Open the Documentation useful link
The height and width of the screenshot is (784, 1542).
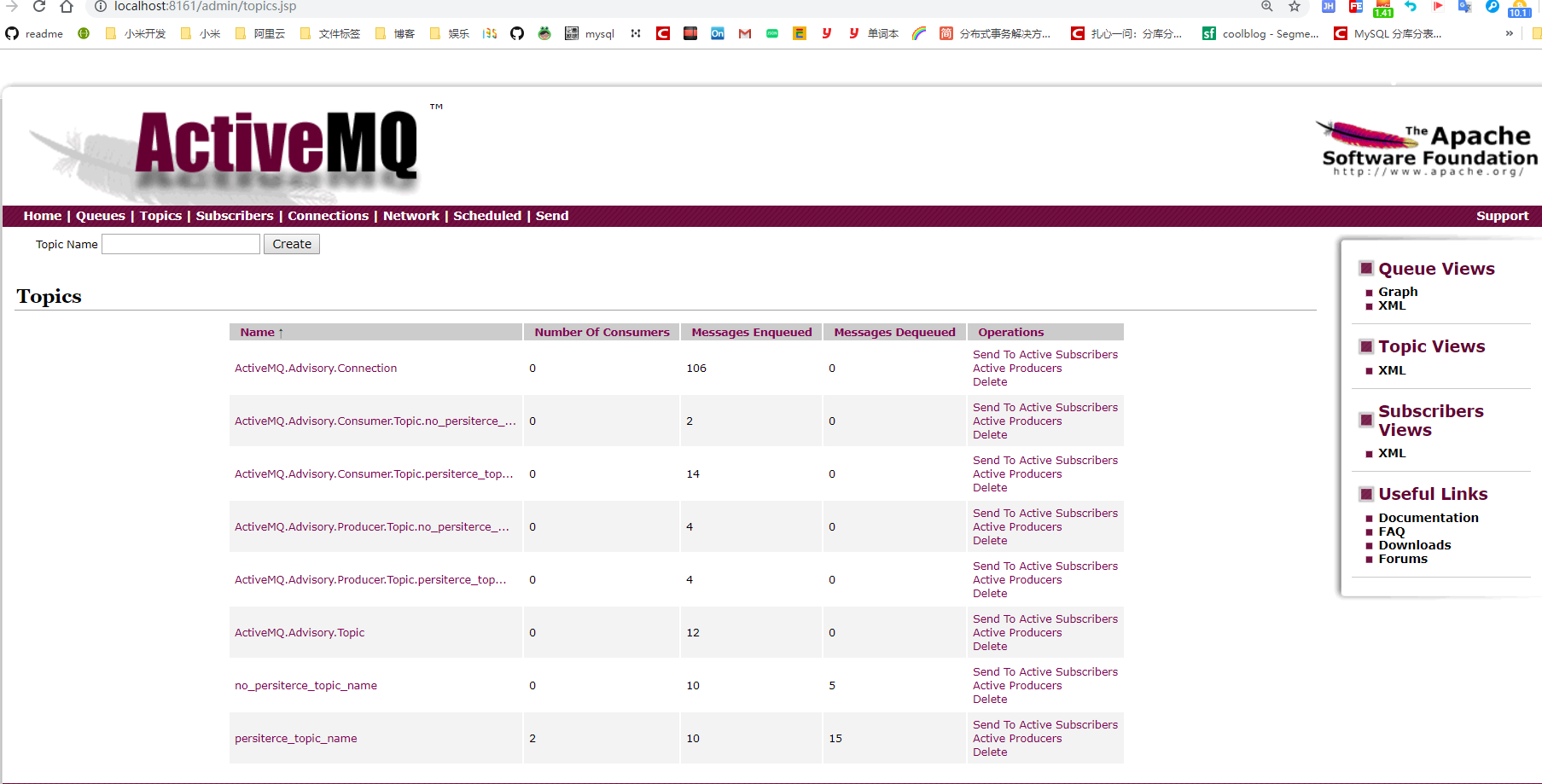(1429, 518)
